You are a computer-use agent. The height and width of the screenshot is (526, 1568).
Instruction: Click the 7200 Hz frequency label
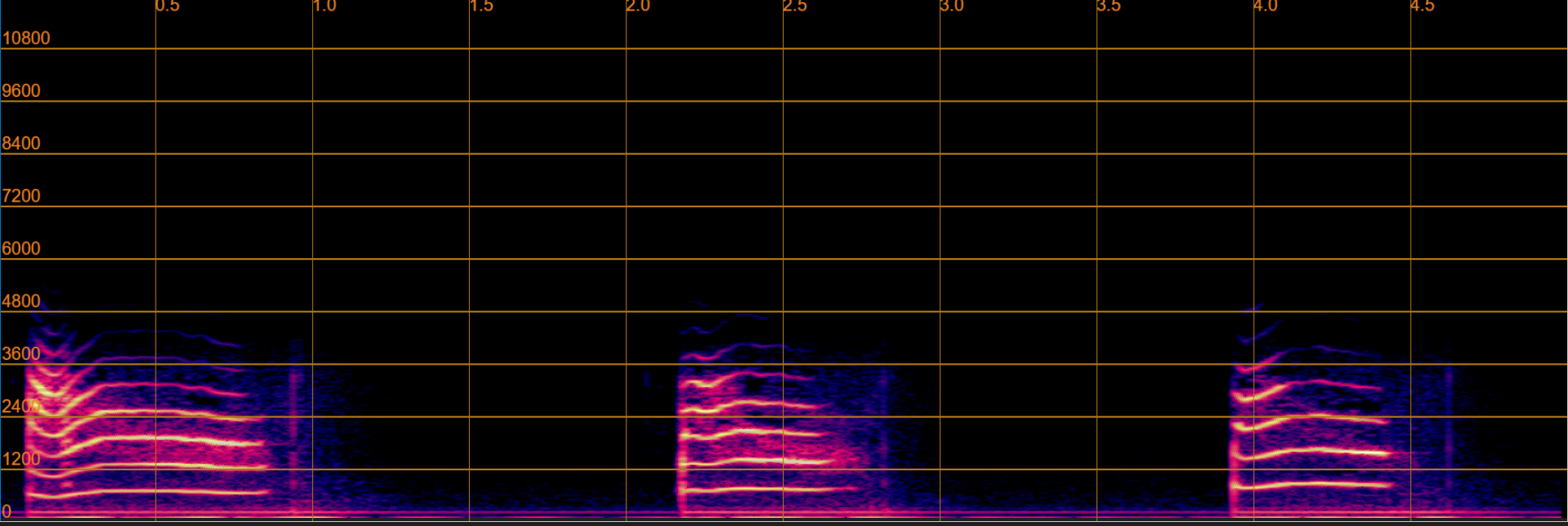click(21, 195)
